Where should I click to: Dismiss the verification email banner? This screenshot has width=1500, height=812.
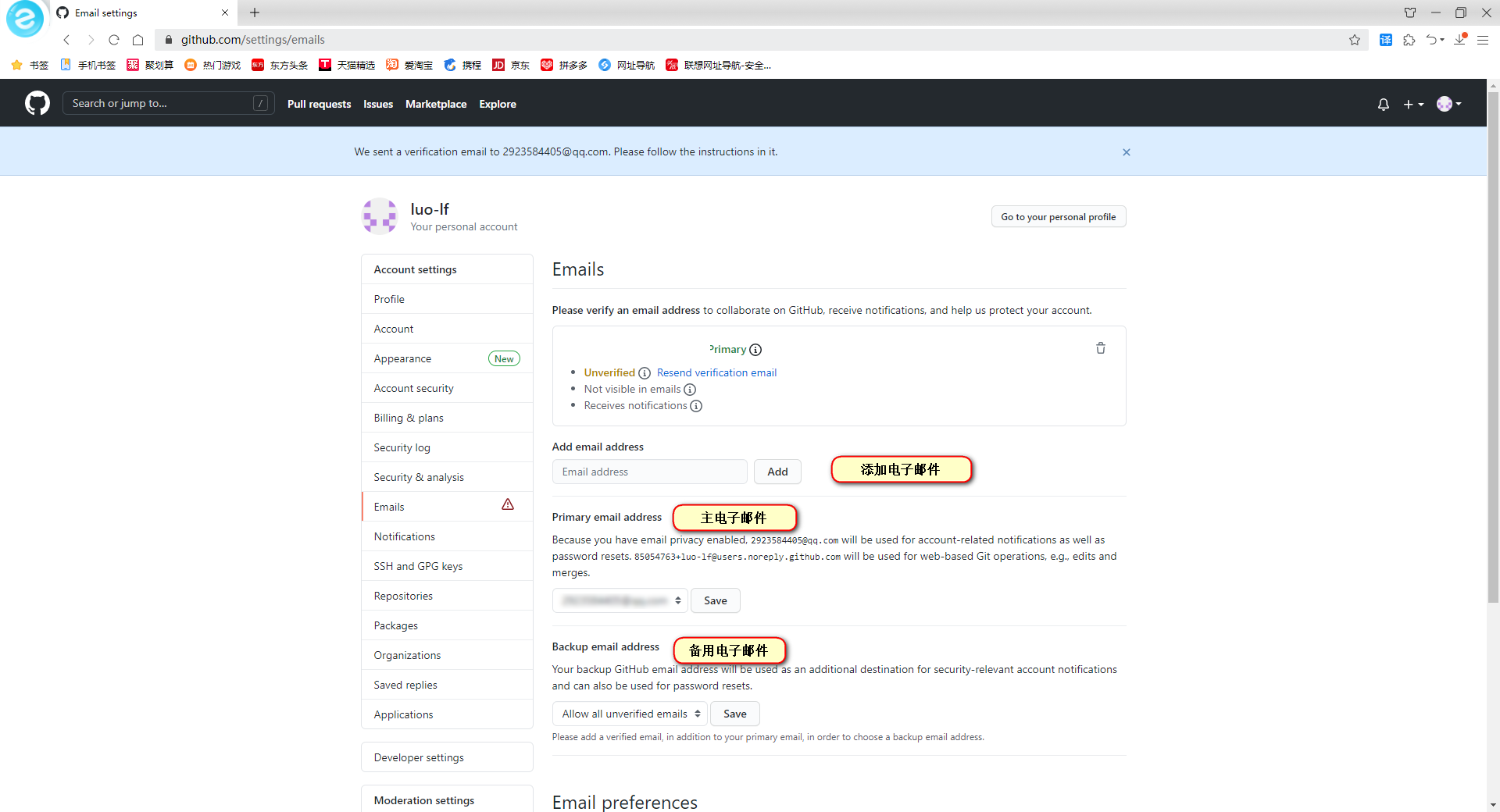click(x=1126, y=152)
